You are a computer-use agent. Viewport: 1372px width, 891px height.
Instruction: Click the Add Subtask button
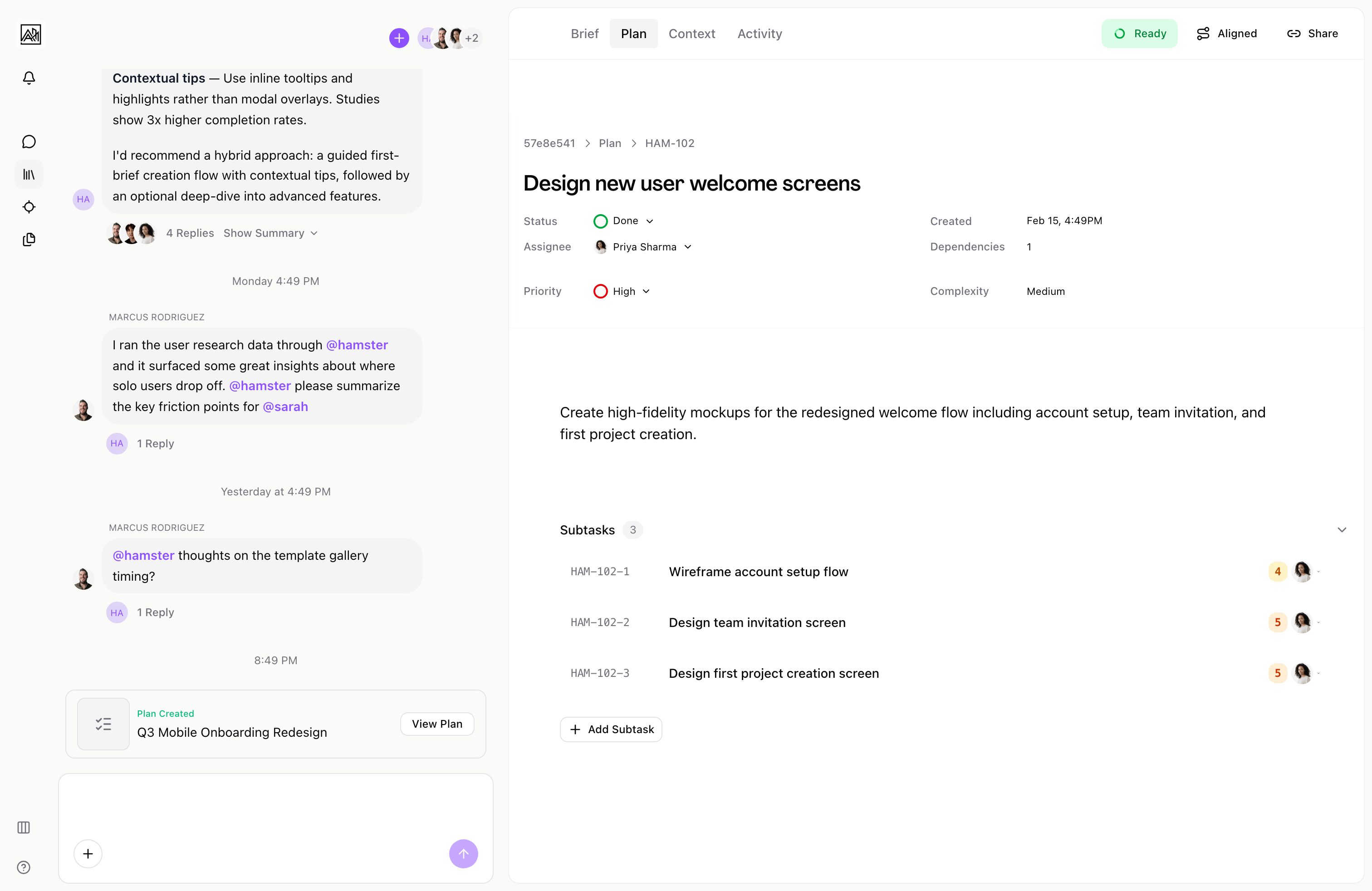[x=611, y=729]
